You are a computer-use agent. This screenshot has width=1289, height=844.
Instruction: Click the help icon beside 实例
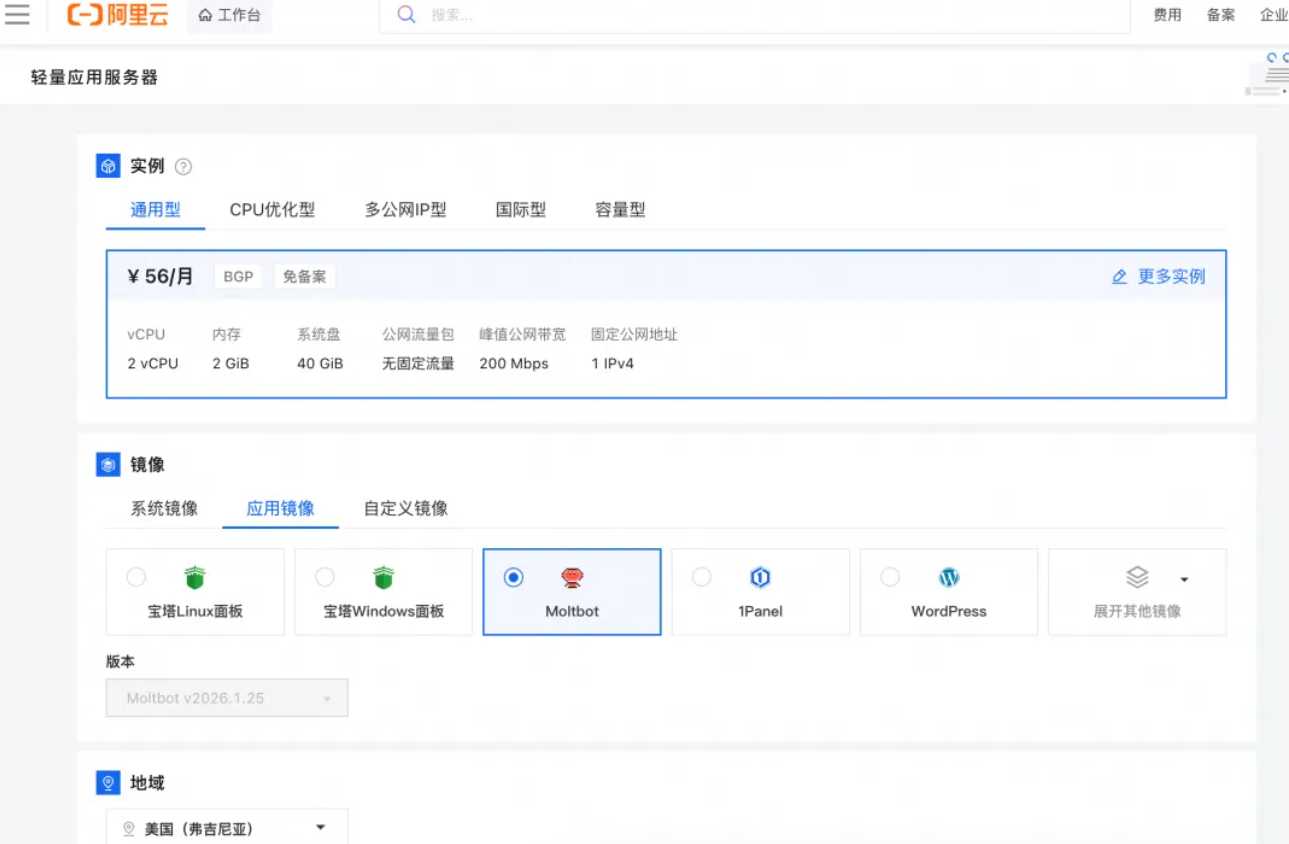click(x=183, y=167)
